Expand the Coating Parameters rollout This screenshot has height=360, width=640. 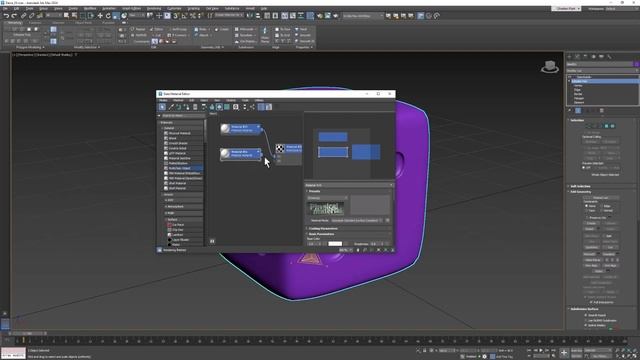[322, 229]
